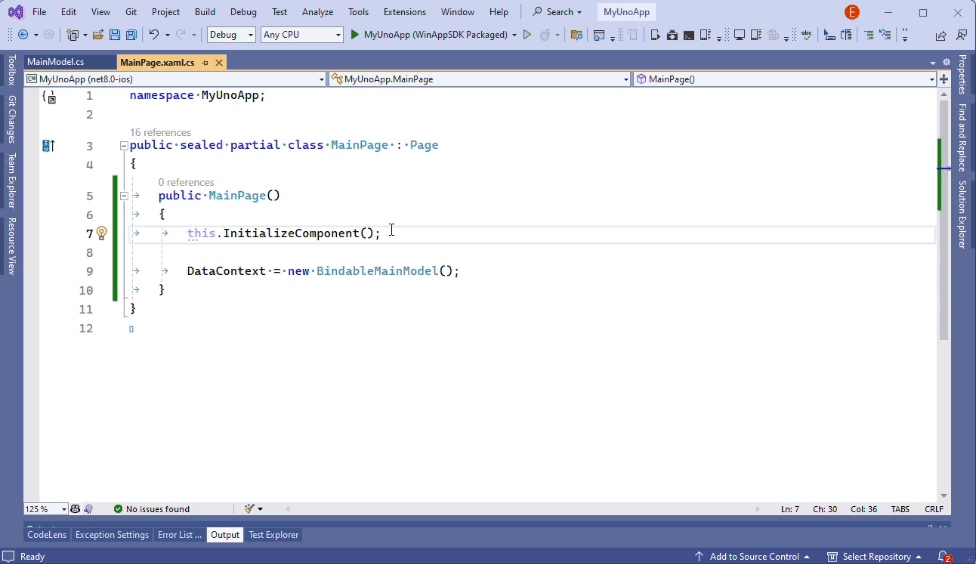This screenshot has width=976, height=564.
Task: Click the Undo arrow icon
Action: pos(154,35)
